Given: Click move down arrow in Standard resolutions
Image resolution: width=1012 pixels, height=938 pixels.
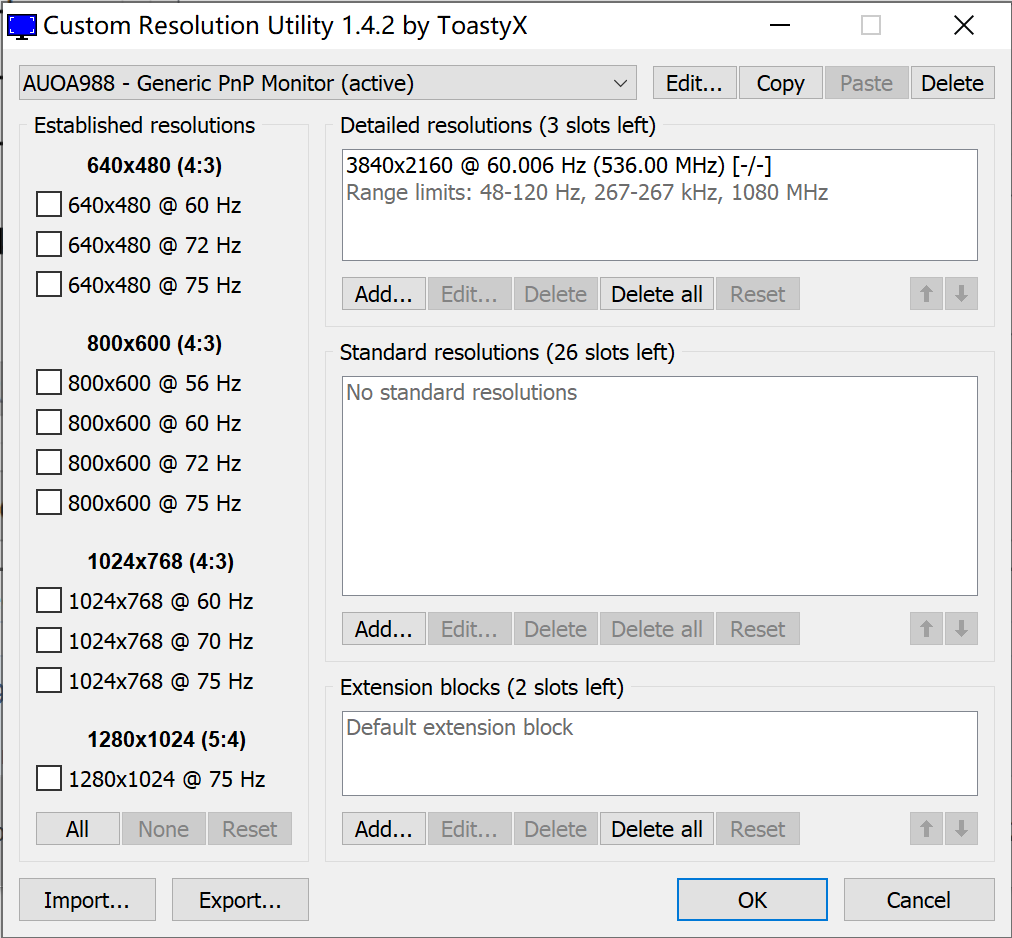Looking at the screenshot, I should coord(961,629).
